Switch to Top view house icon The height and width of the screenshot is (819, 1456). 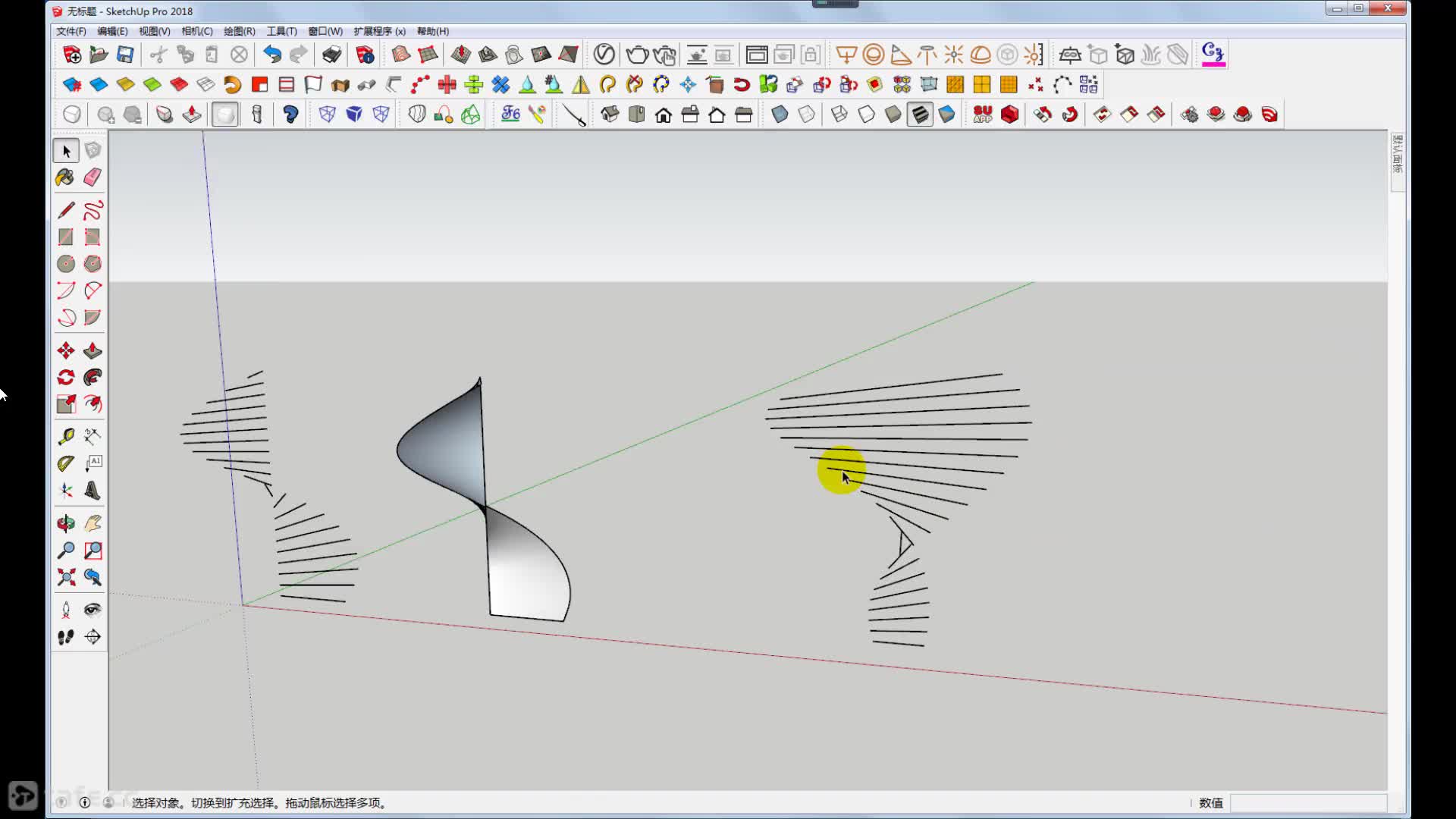point(637,115)
